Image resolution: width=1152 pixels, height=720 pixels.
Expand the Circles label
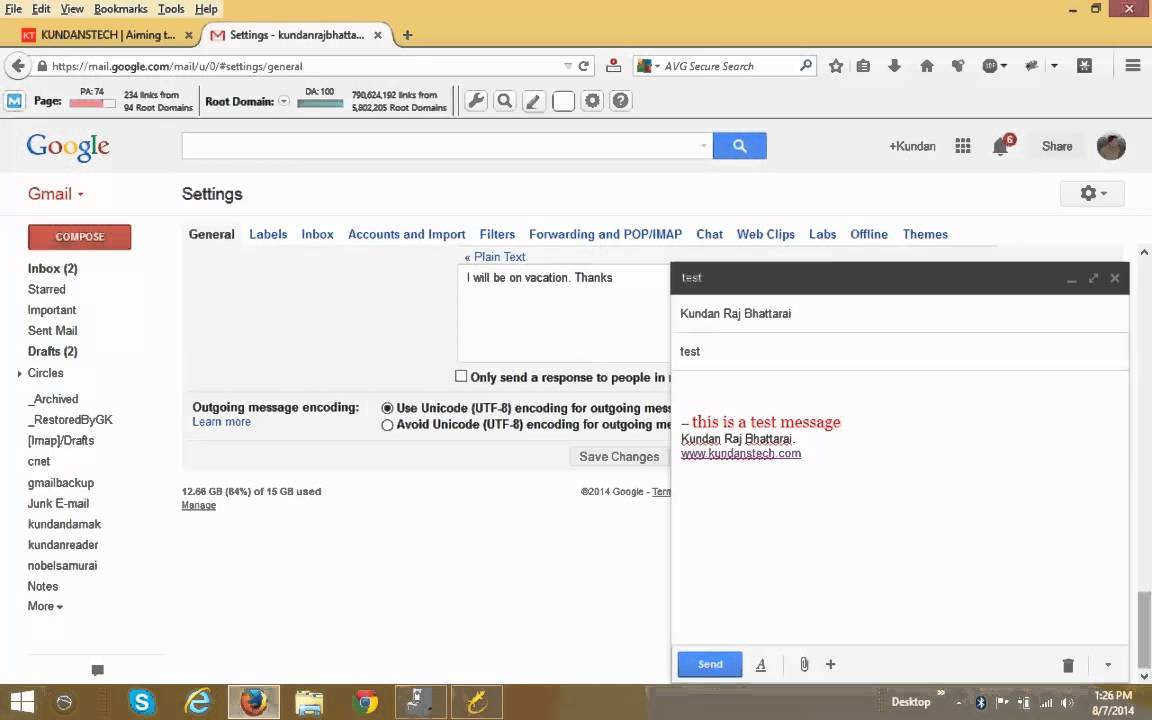point(19,374)
